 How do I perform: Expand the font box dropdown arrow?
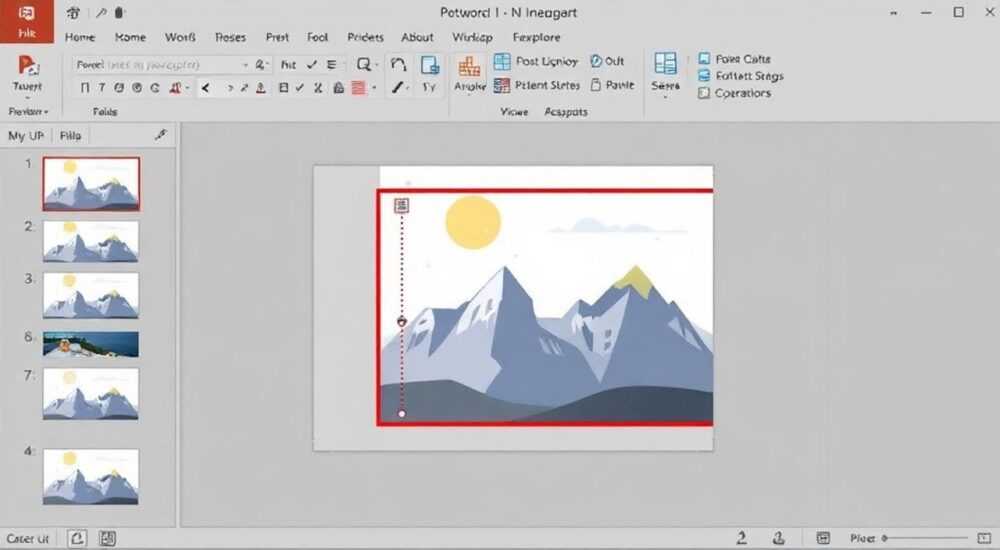245,65
